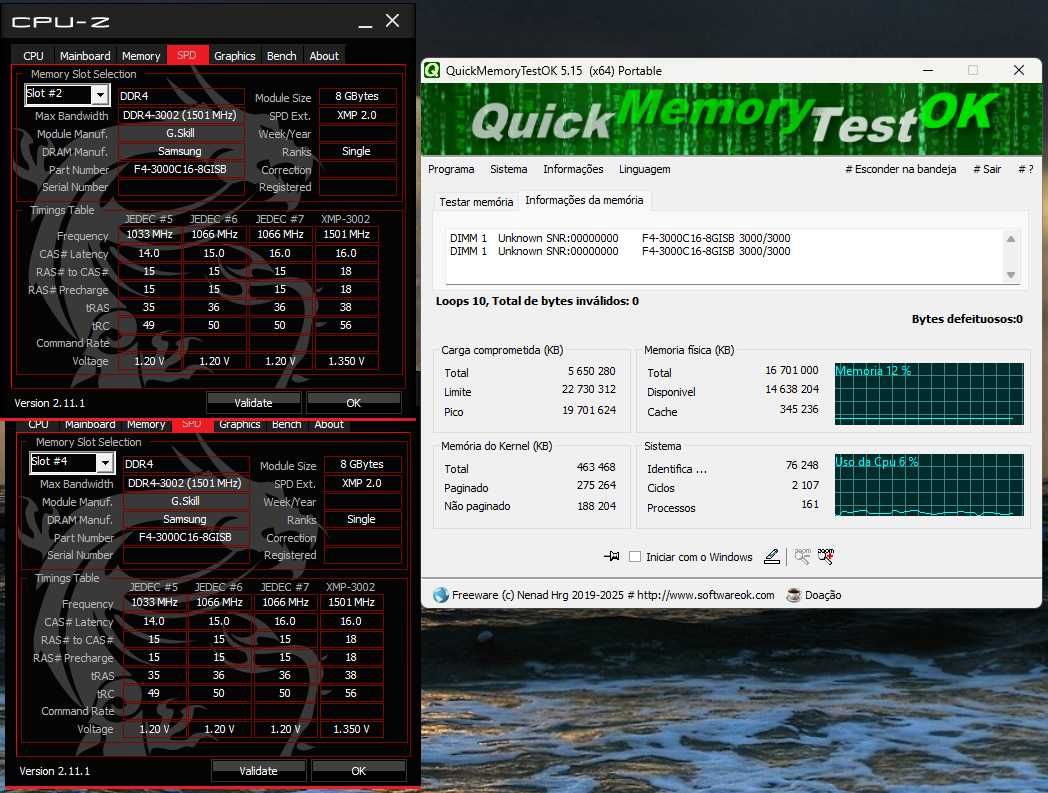Click OK in the upper CPU-Z window
1048x793 pixels.
[x=354, y=403]
